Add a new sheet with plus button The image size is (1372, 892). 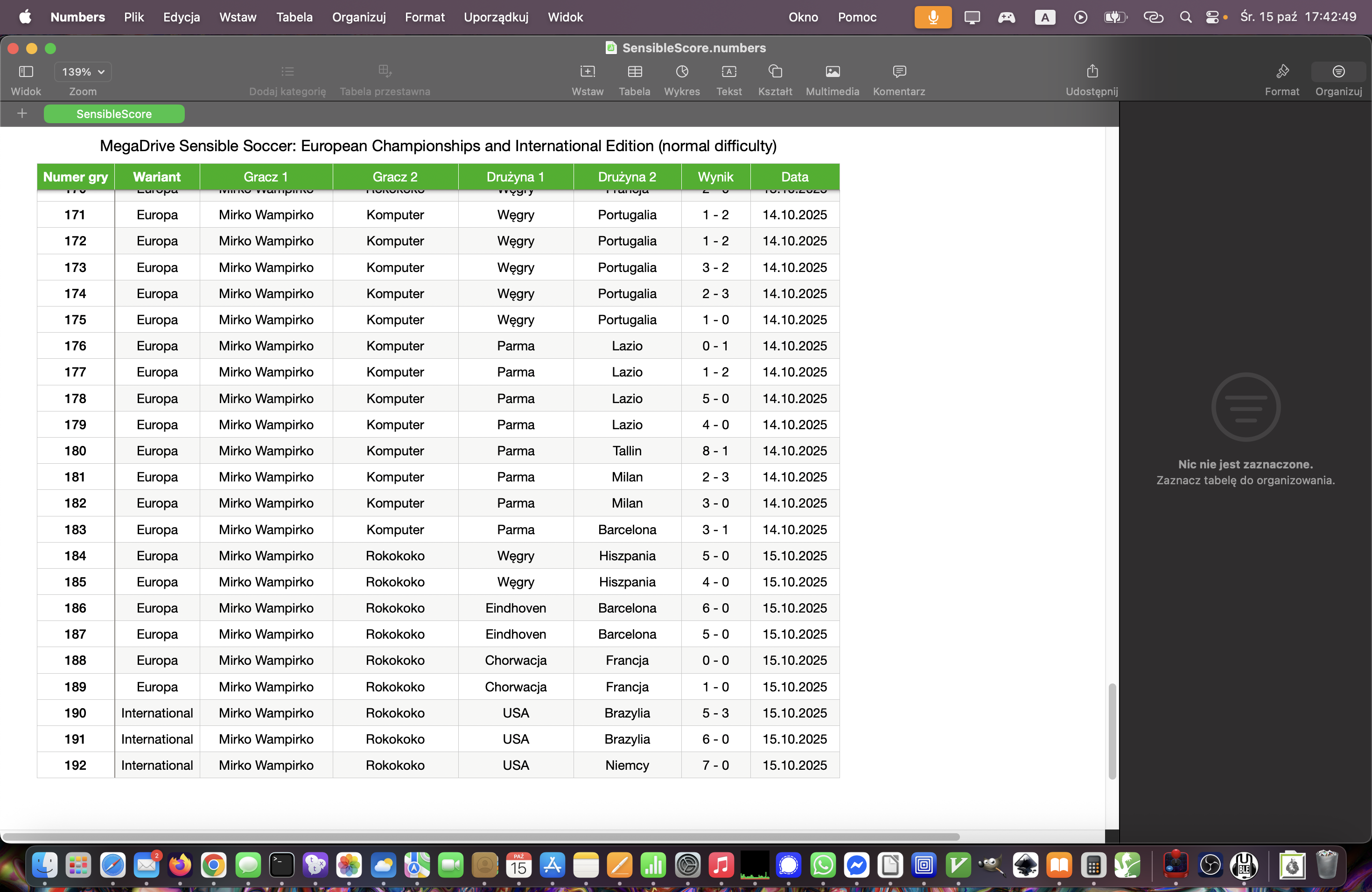tap(22, 113)
